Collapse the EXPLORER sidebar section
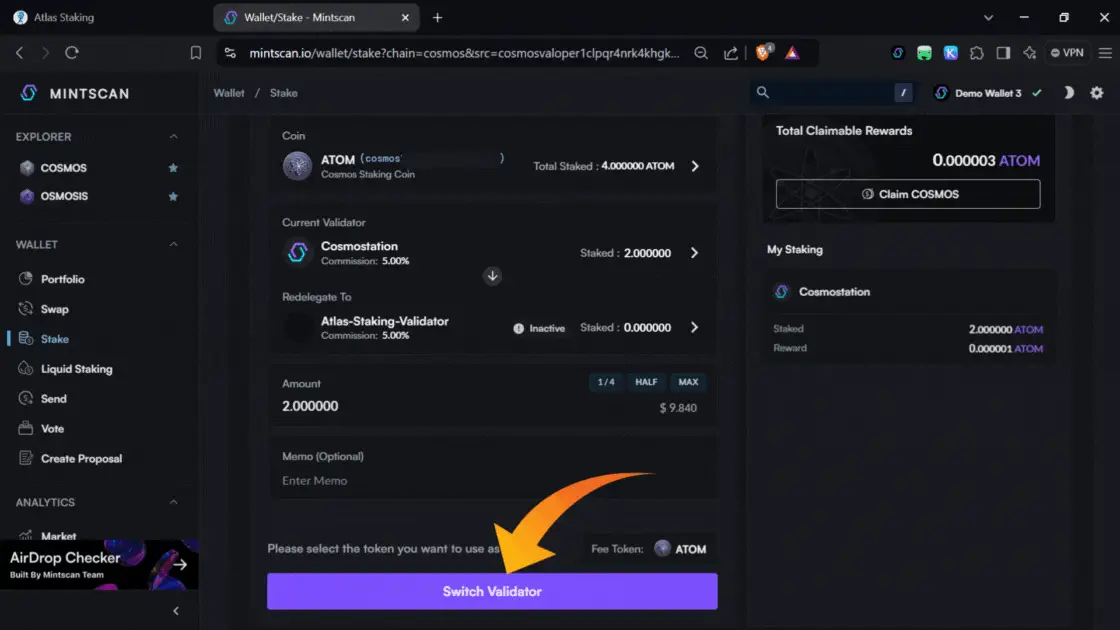The height and width of the screenshot is (630, 1120). pyautogui.click(x=173, y=137)
